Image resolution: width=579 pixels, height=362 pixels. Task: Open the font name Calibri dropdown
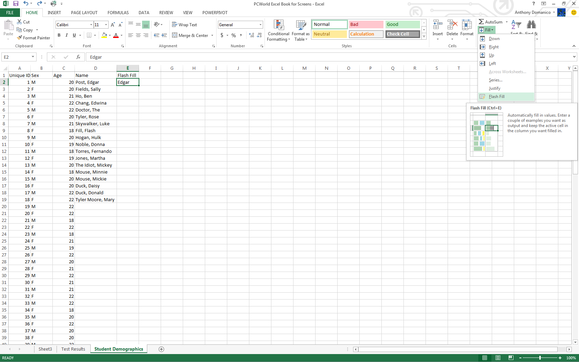[91, 25]
